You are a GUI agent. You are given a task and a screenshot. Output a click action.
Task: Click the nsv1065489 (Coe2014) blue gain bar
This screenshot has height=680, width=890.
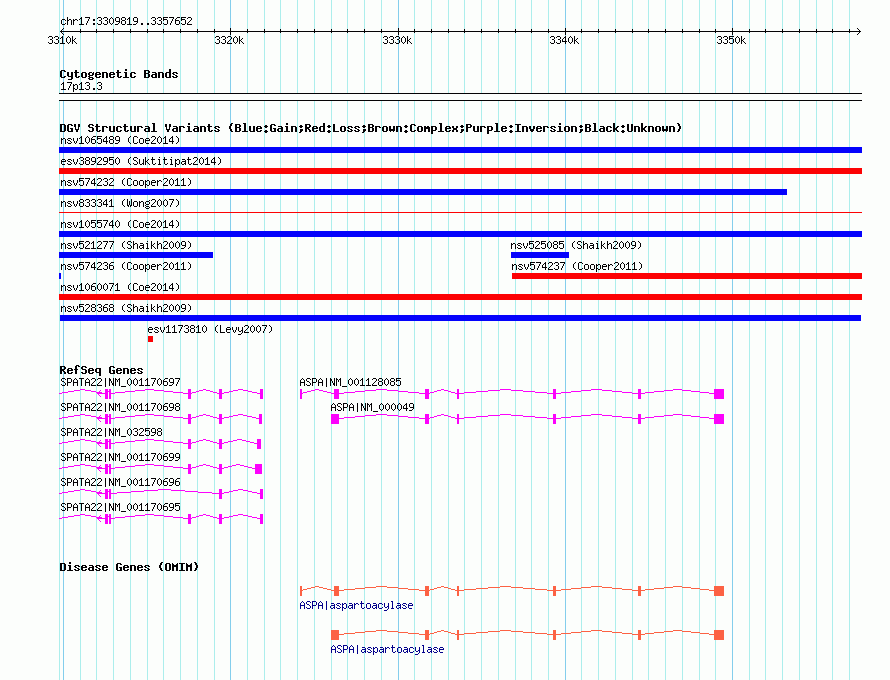tap(460, 150)
